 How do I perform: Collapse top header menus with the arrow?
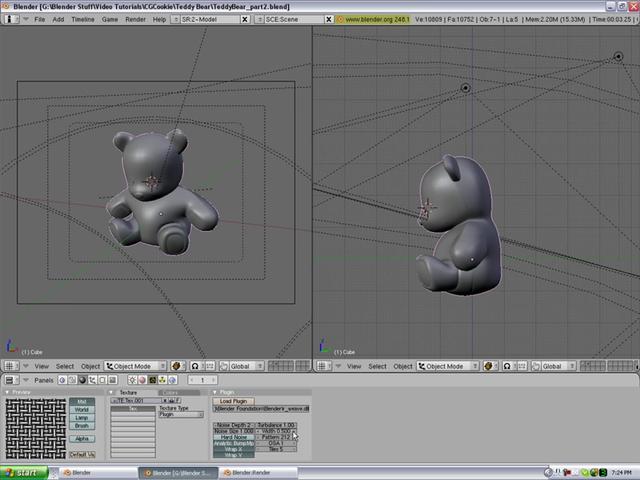(x=26, y=19)
